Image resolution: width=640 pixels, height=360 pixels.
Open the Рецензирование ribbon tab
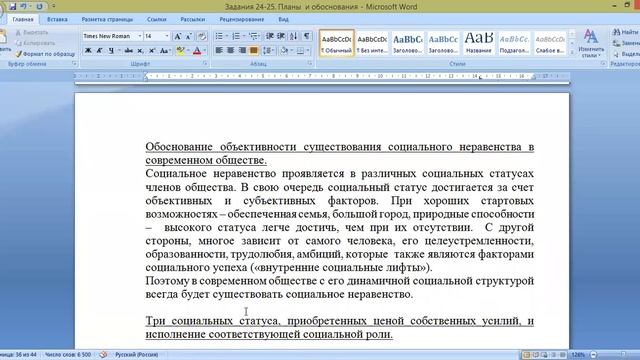pyautogui.click(x=242, y=19)
